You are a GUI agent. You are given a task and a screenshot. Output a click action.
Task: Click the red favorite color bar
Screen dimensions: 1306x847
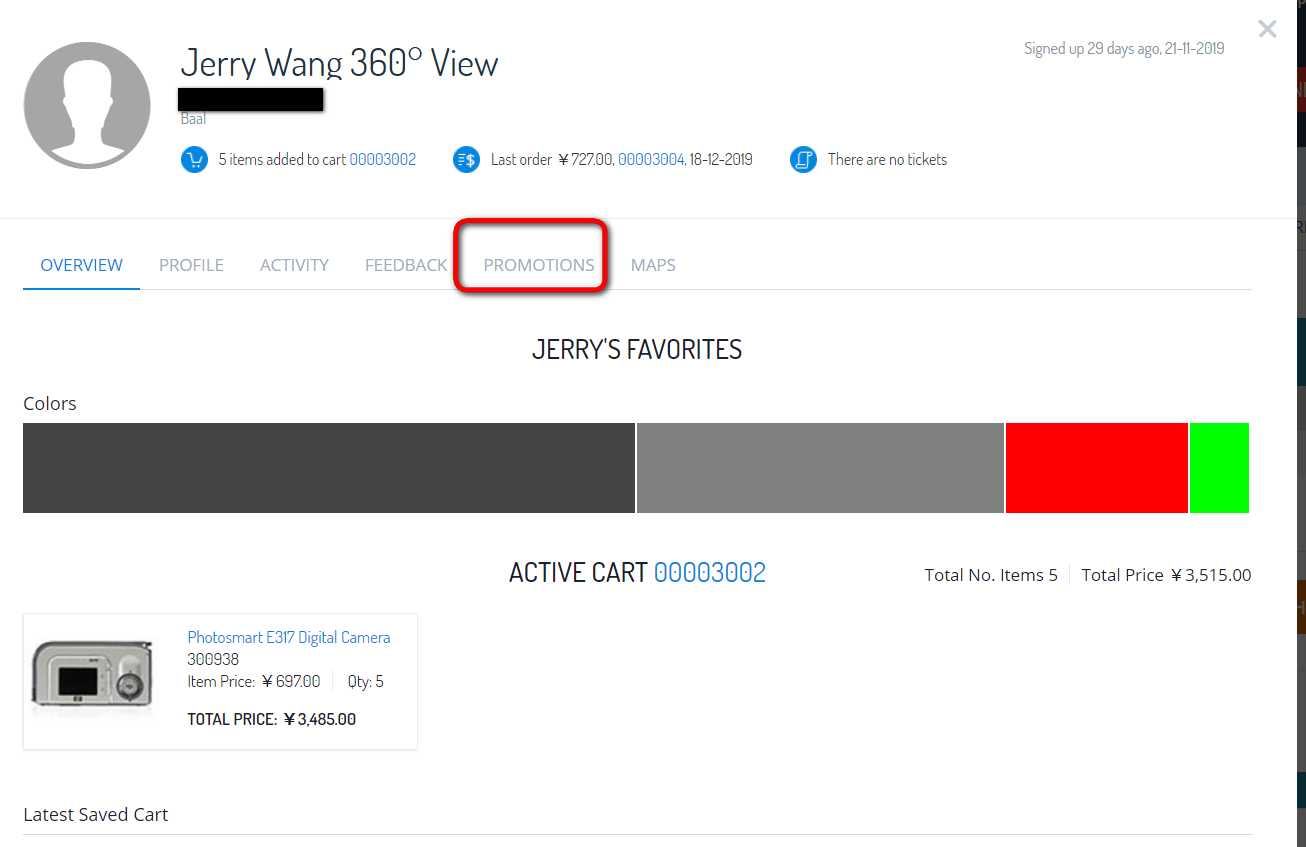pyautogui.click(x=1097, y=468)
